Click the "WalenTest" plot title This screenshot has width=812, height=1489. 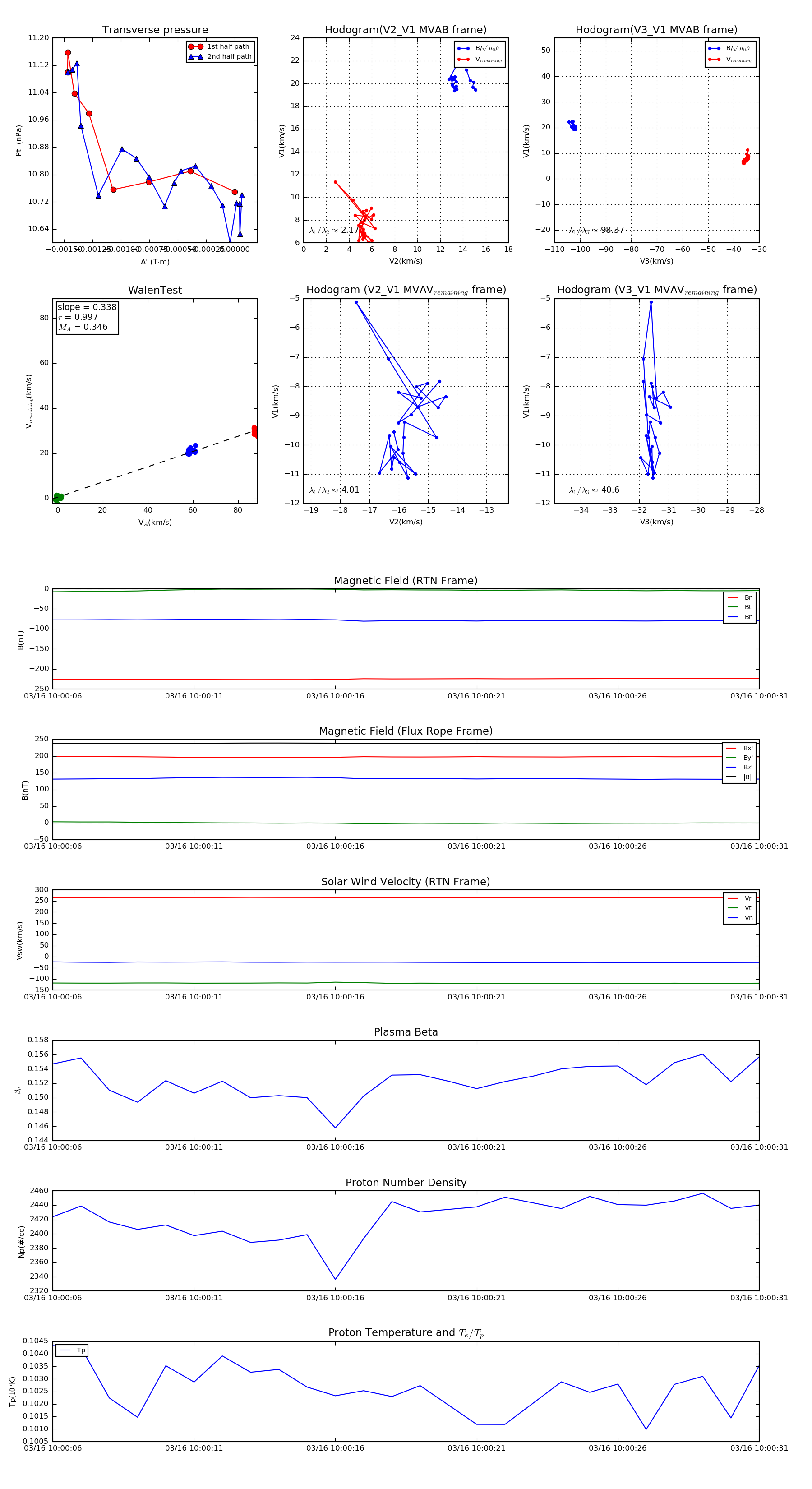[x=155, y=290]
